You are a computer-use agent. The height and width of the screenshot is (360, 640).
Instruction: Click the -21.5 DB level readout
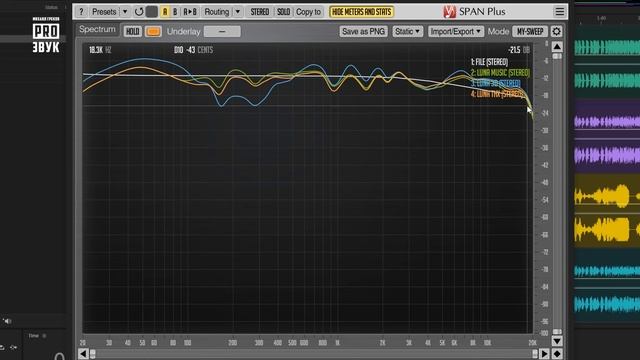pyautogui.click(x=519, y=50)
